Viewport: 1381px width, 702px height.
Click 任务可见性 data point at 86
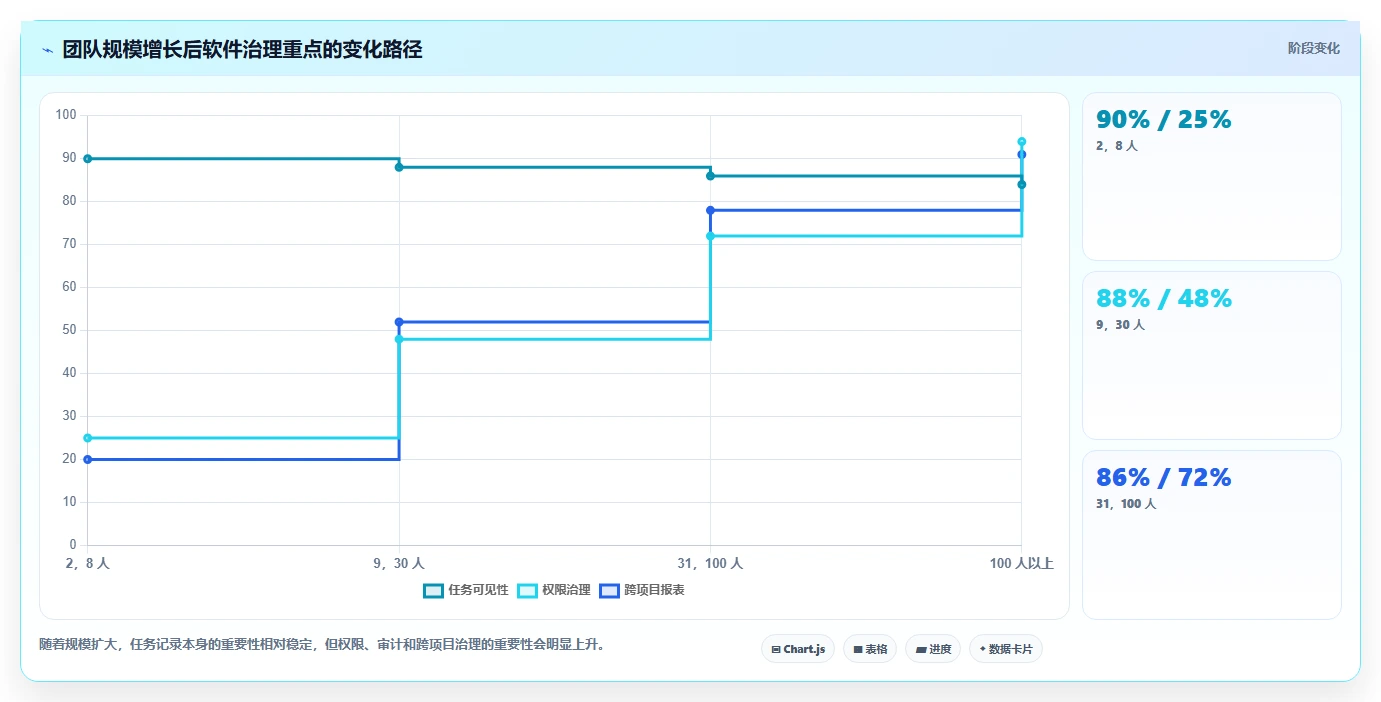(710, 176)
